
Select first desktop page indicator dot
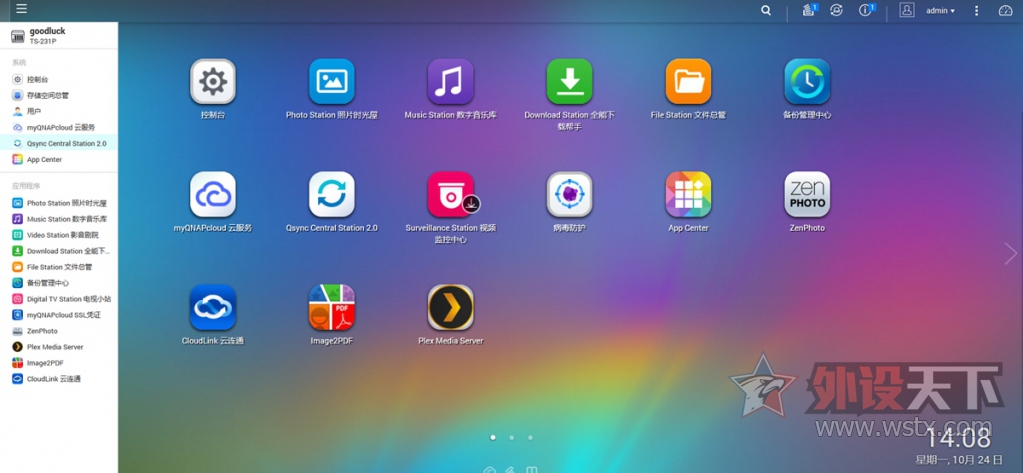point(493,437)
